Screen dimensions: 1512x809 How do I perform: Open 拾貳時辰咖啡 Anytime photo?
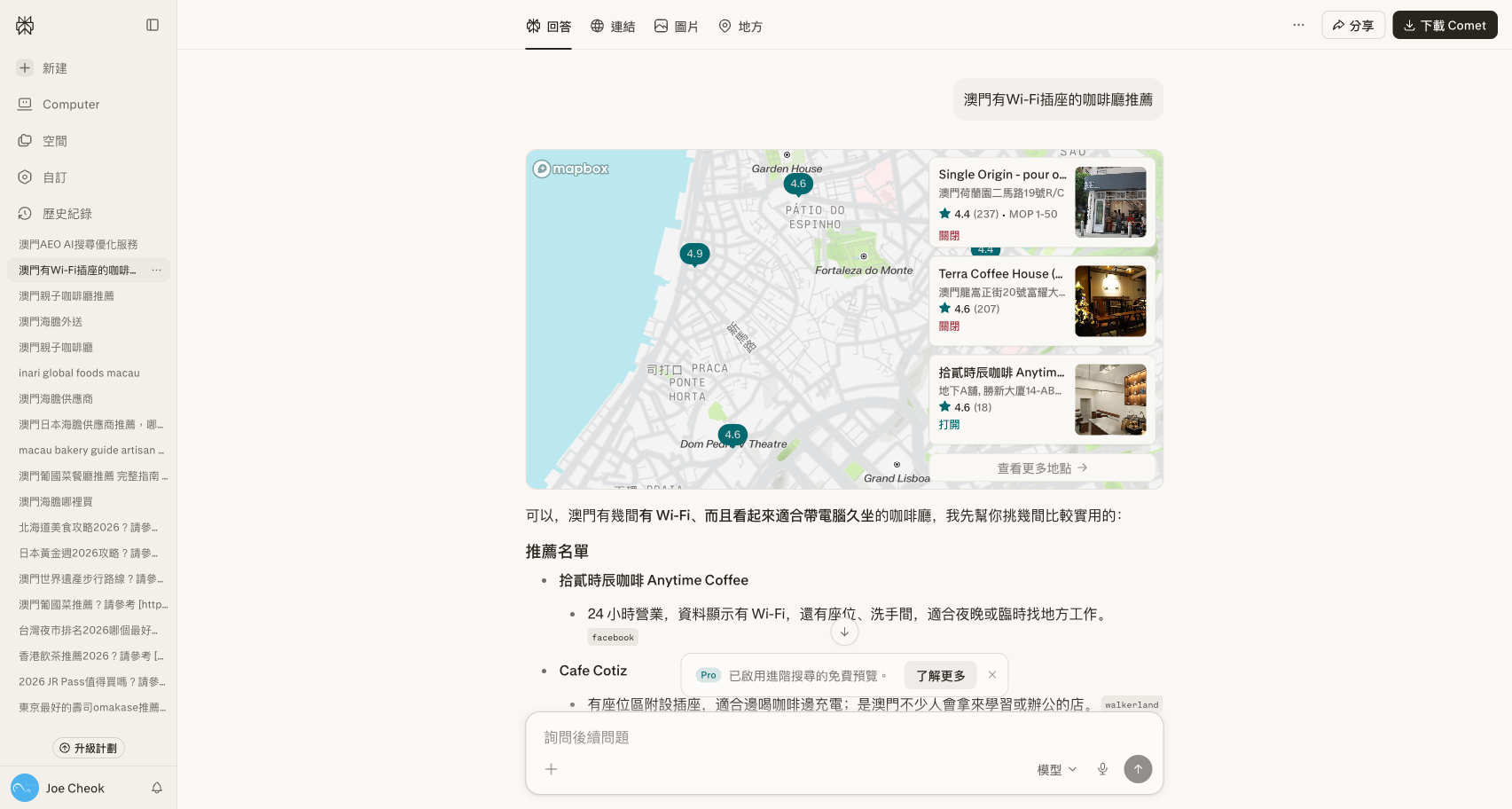tap(1110, 399)
